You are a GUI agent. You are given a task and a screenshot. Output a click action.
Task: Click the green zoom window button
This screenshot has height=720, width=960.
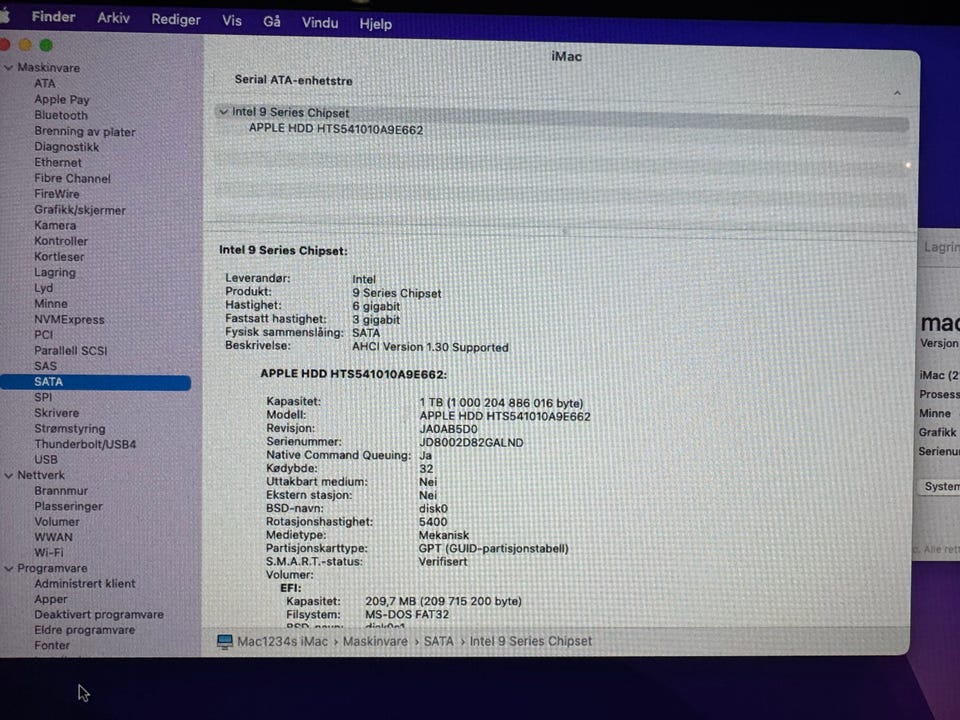(x=46, y=45)
